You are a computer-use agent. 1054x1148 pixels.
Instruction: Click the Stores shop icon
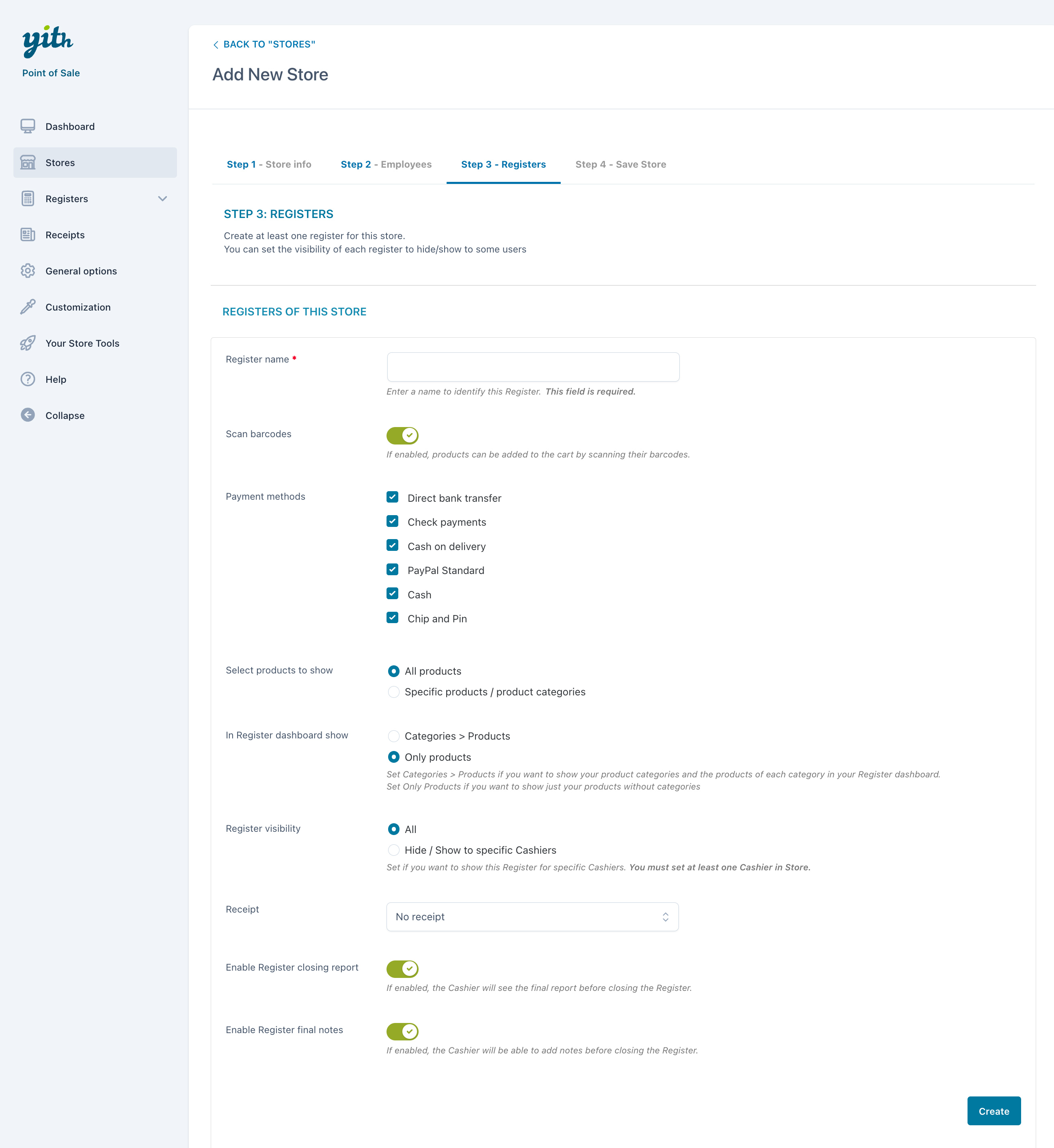27,162
